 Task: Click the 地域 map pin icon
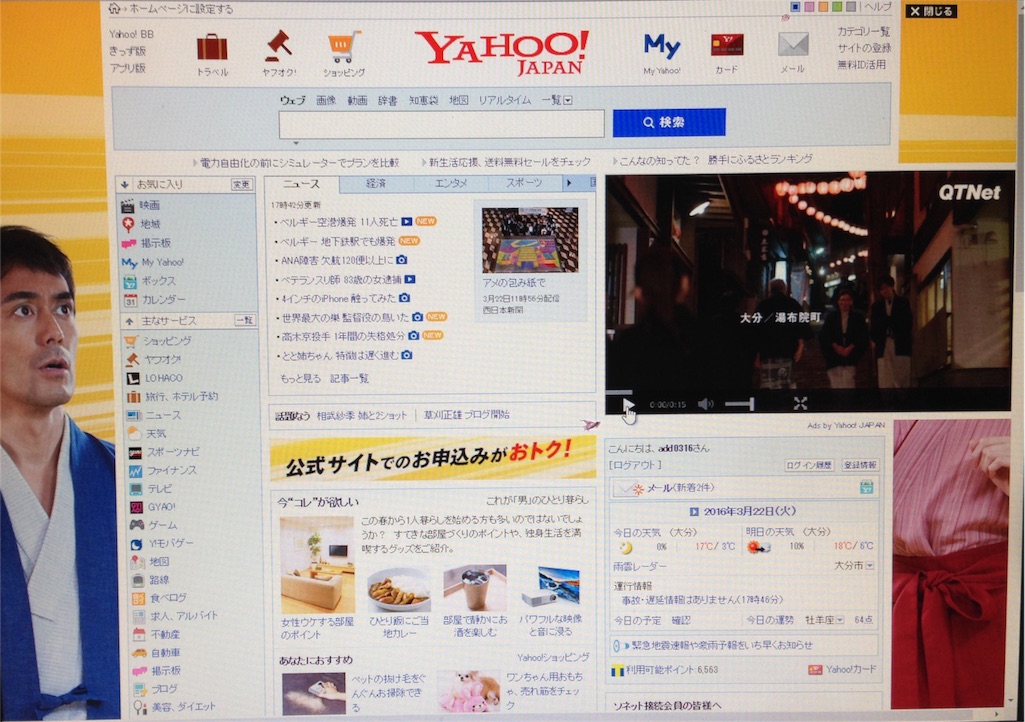point(128,224)
